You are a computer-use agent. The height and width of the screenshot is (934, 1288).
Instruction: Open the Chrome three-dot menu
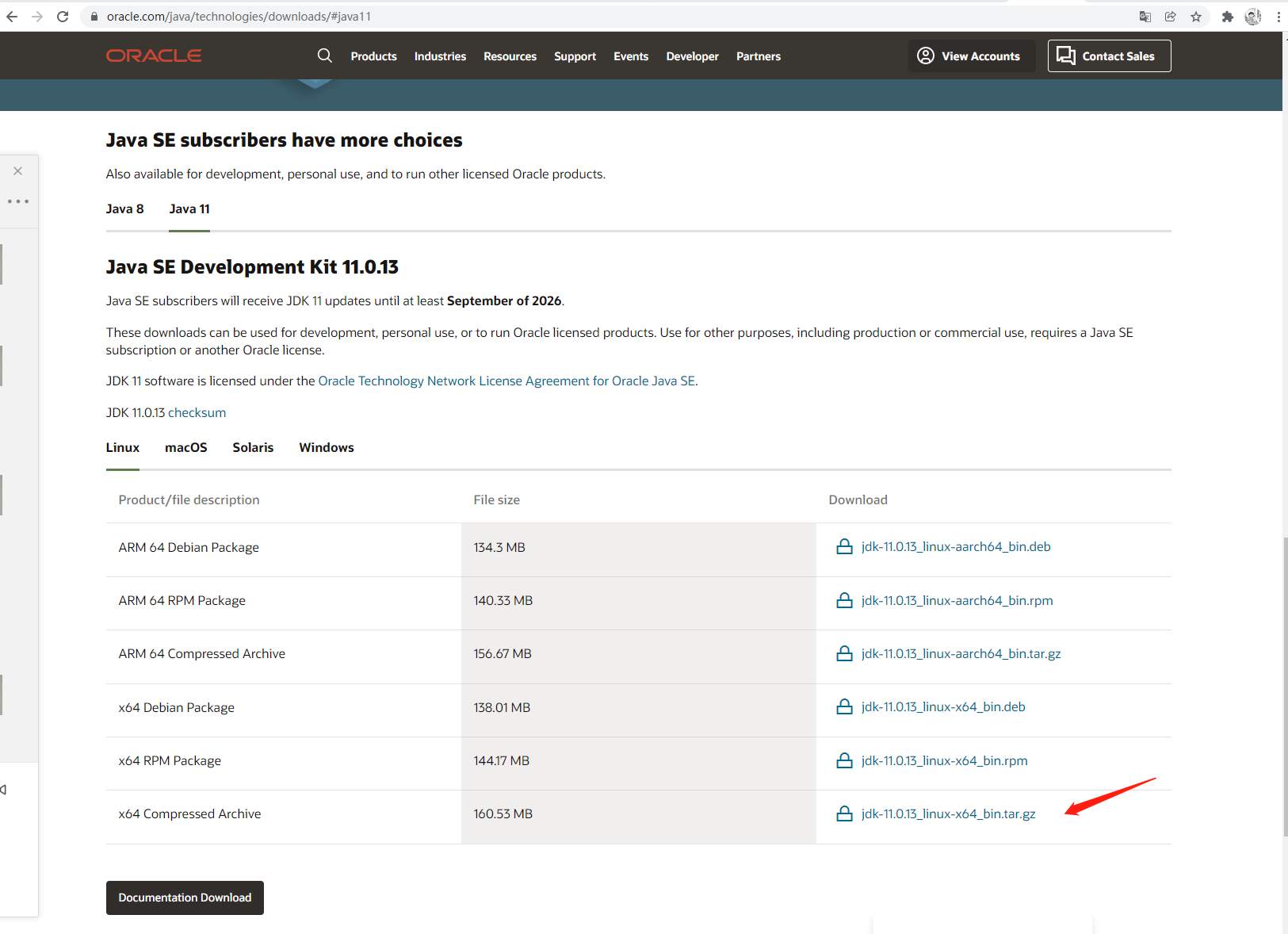1278,17
